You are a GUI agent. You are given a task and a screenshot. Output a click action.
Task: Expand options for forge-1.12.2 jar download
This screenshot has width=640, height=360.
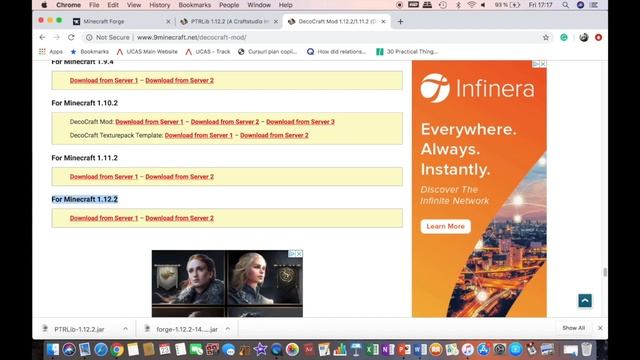coord(228,329)
